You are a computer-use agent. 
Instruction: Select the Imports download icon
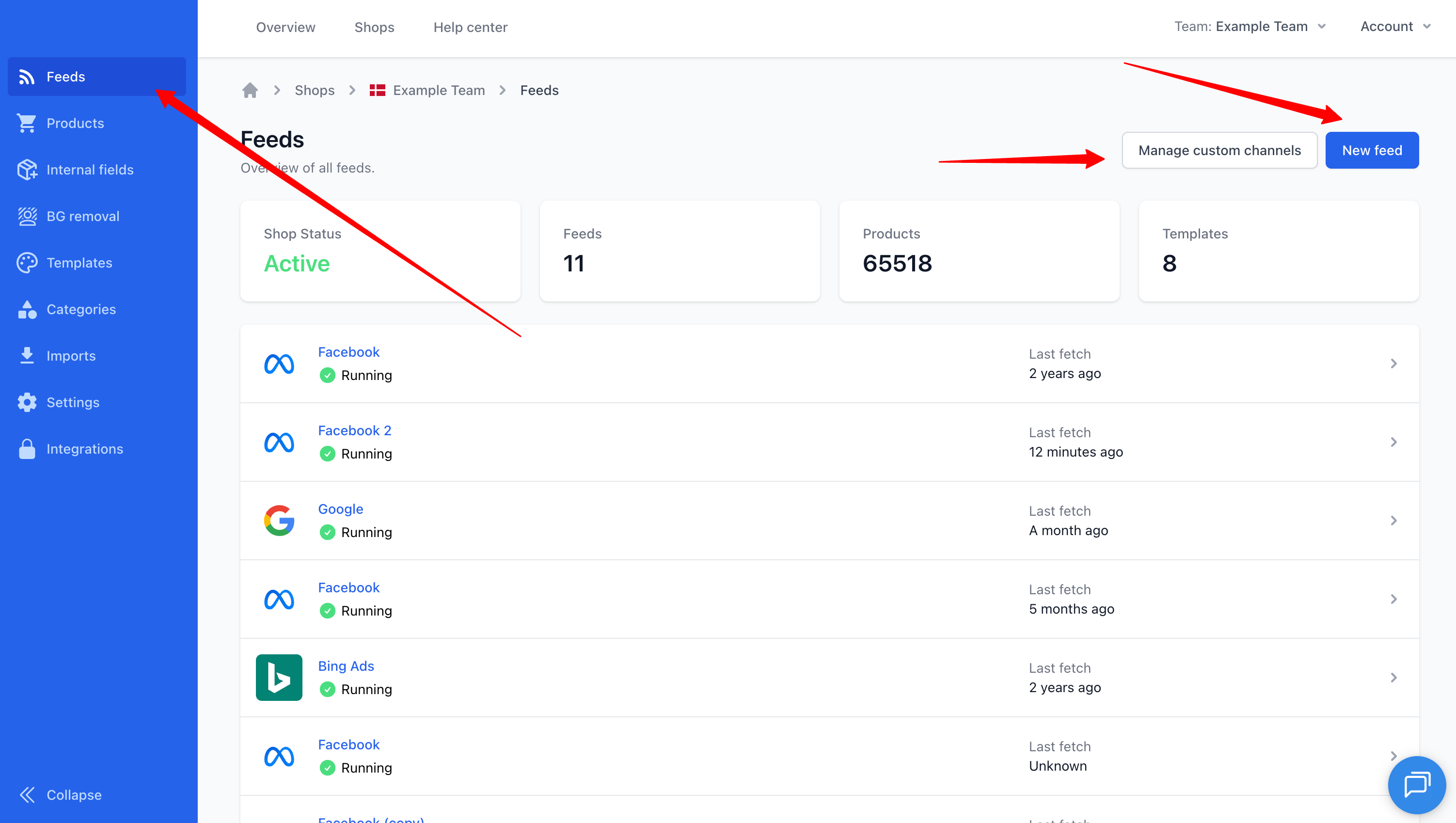pyautogui.click(x=27, y=356)
